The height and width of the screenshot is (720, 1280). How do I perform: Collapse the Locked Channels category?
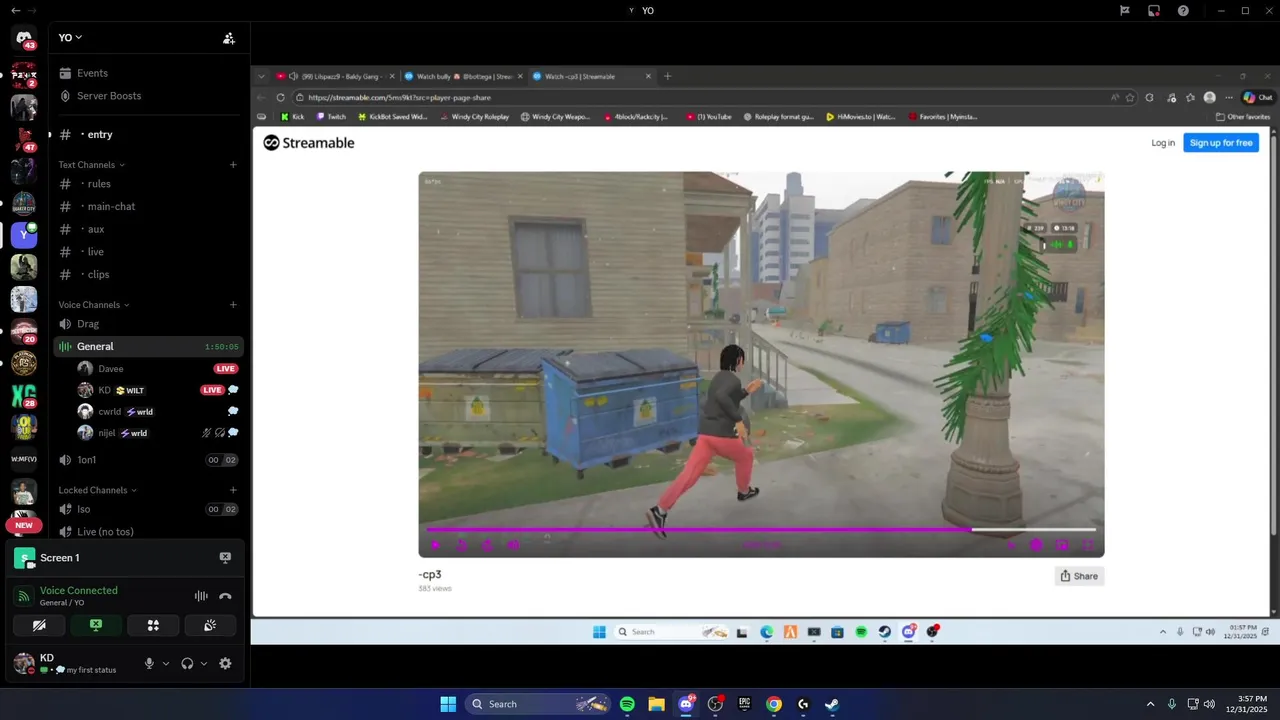point(97,490)
